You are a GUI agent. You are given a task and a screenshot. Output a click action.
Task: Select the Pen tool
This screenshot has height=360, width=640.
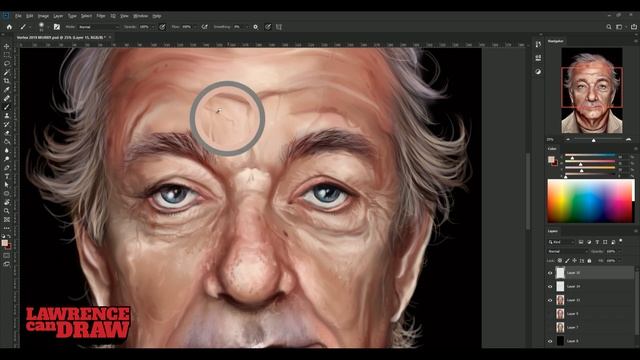point(7,168)
